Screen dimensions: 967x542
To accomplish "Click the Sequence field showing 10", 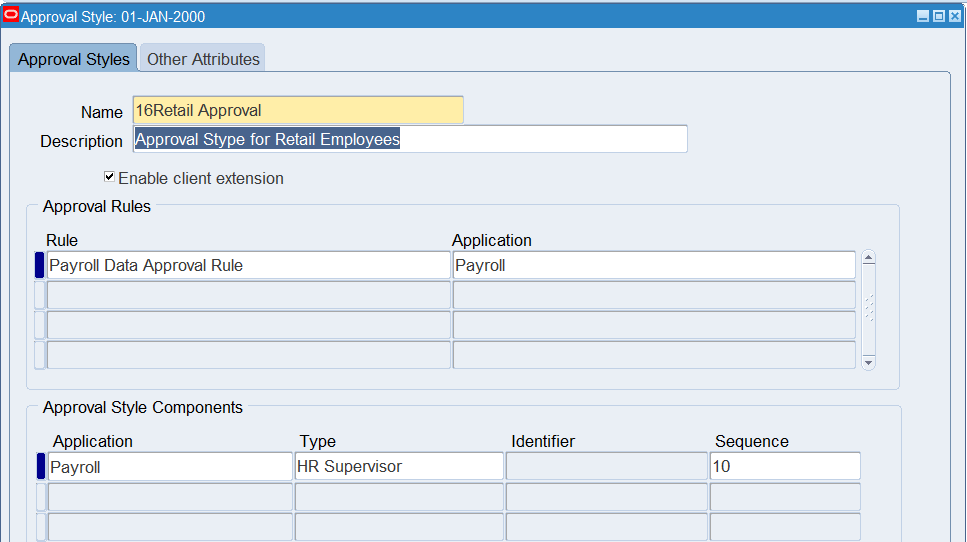I will coord(784,466).
